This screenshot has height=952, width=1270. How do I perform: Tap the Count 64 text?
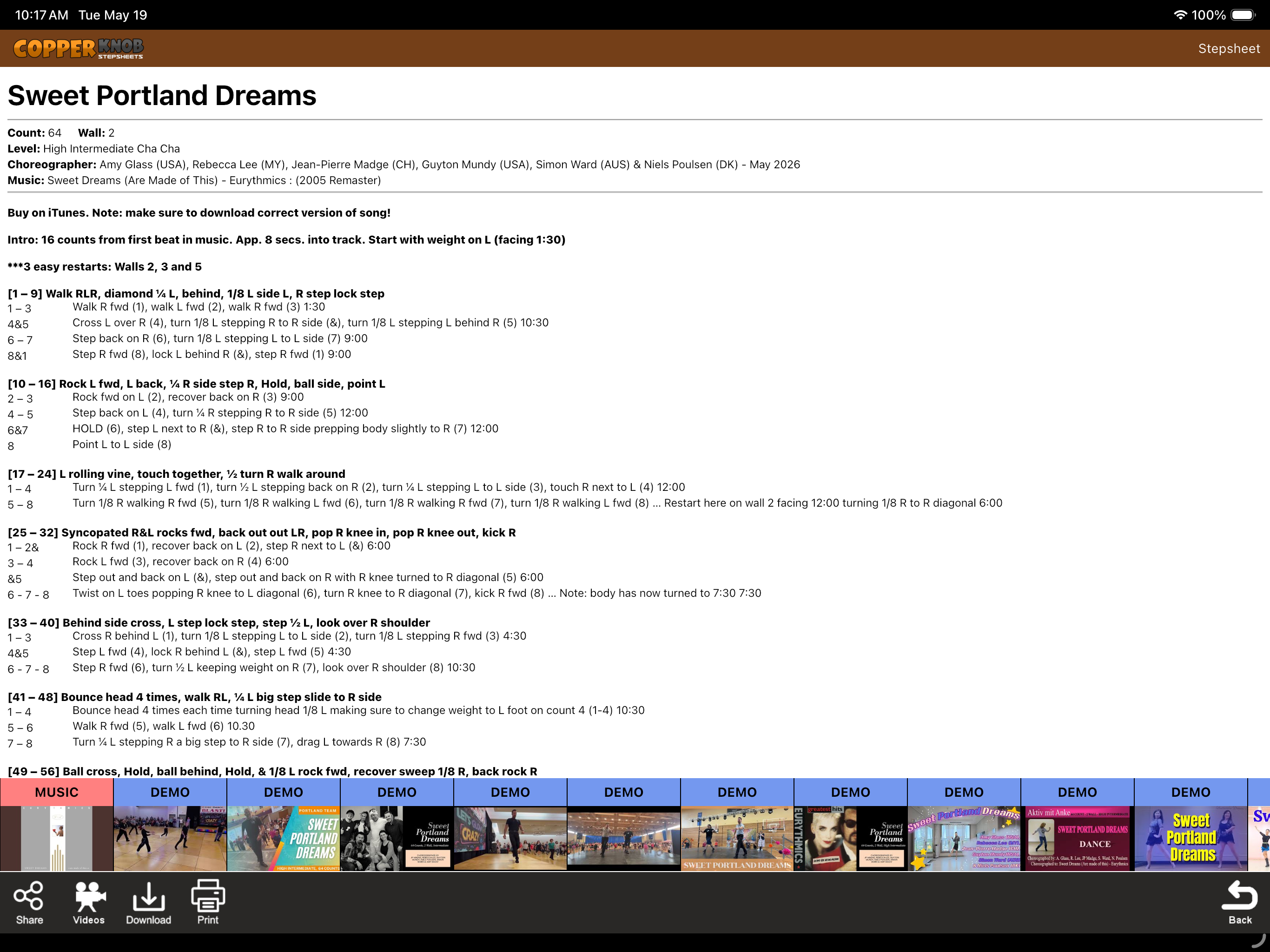[x=34, y=133]
